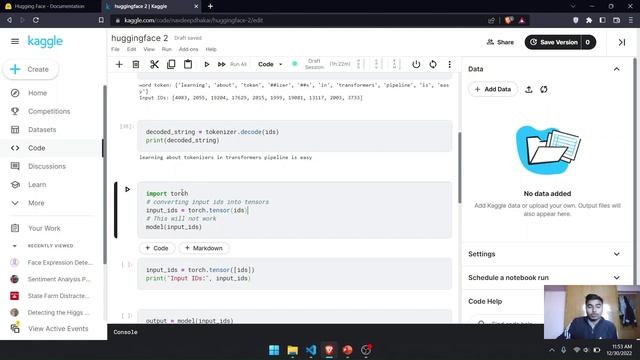Open the Console panel
The height and width of the screenshot is (360, 640).
[x=125, y=332]
